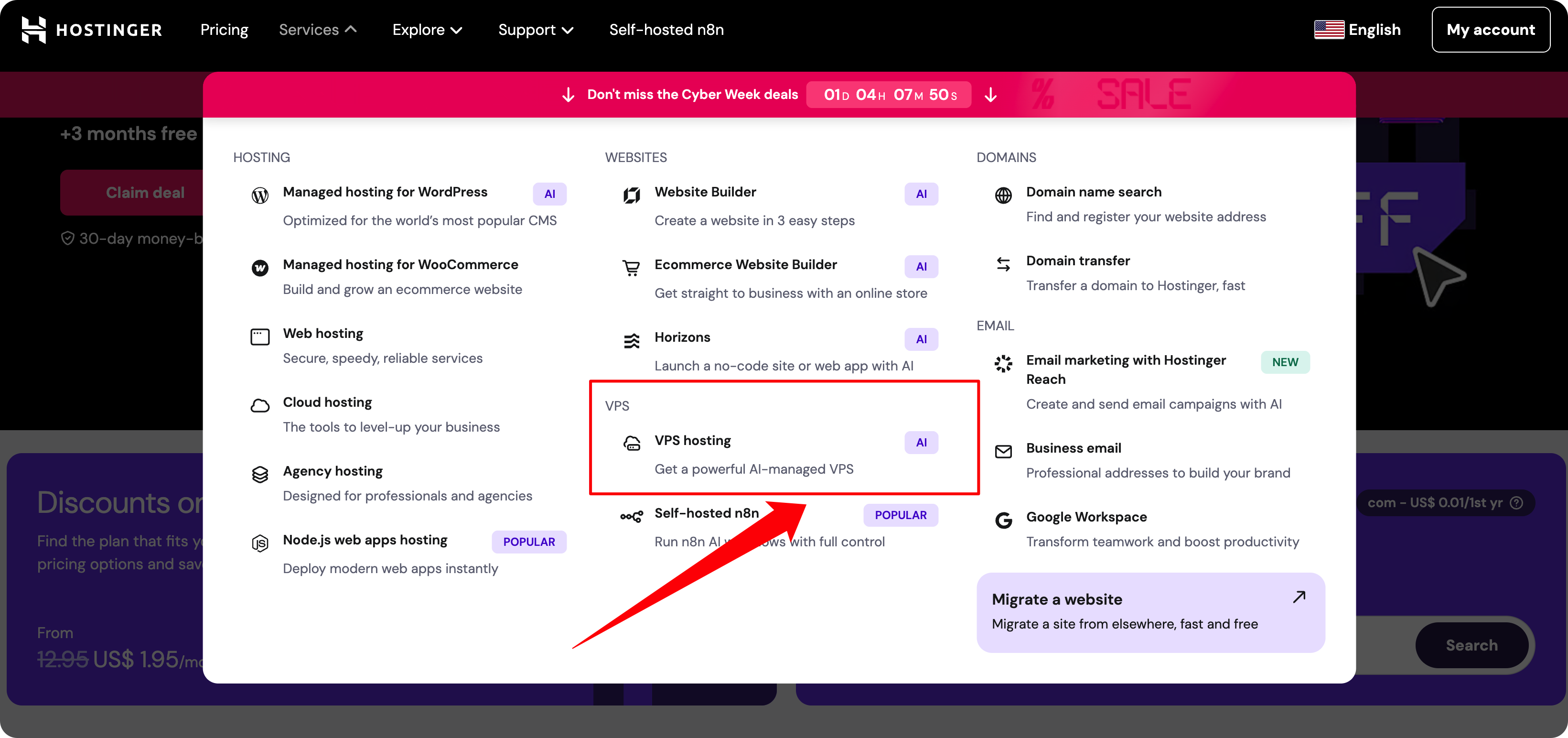Click the My account button

pos(1490,30)
